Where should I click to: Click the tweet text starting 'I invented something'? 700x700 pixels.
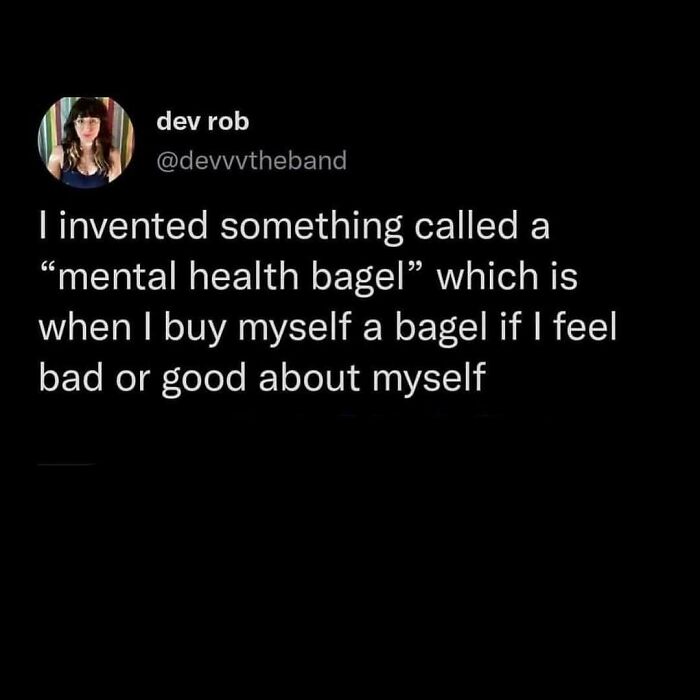coord(328,303)
